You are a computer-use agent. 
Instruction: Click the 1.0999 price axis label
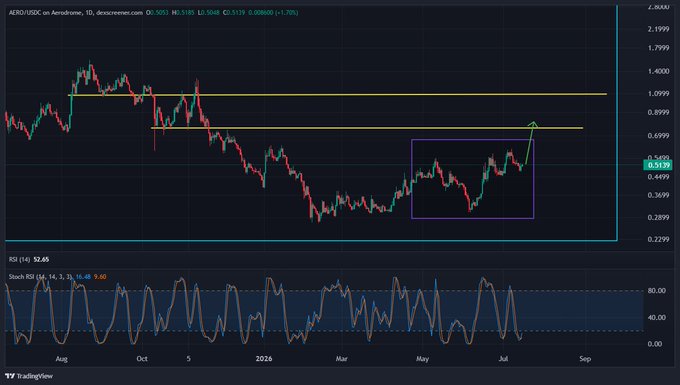[x=658, y=94]
